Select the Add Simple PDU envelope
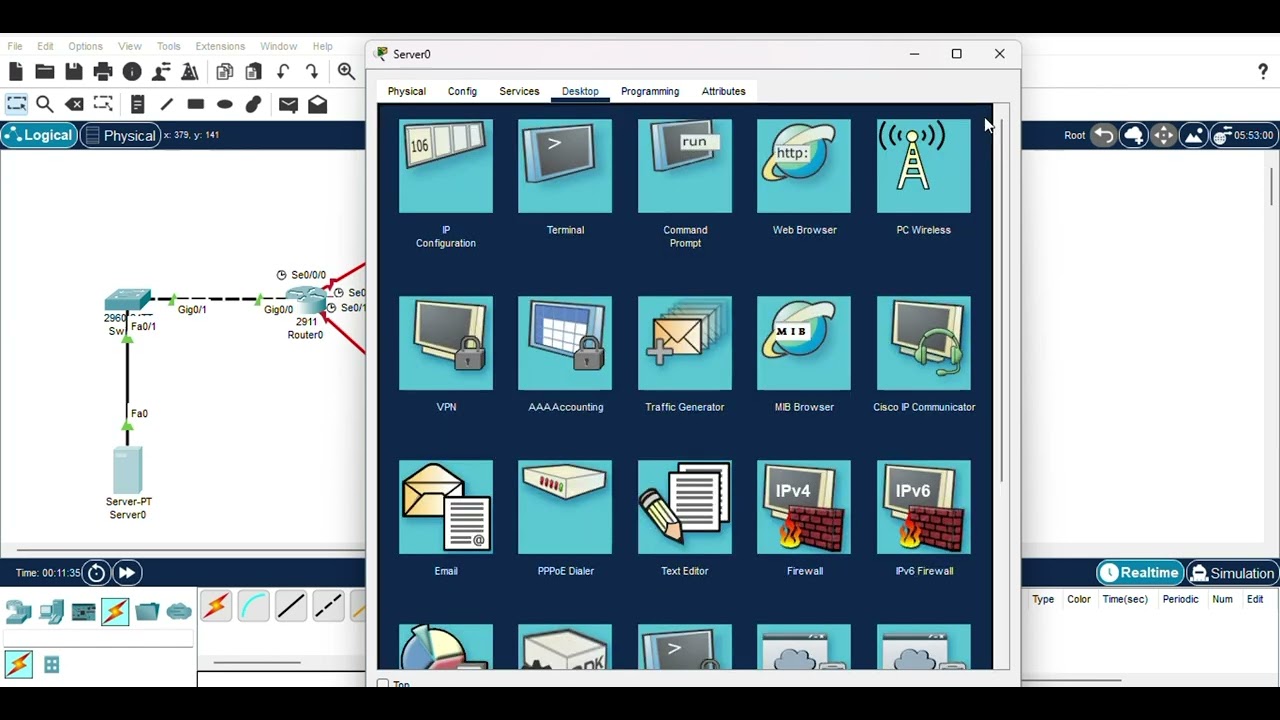1280x720 pixels. [x=288, y=104]
